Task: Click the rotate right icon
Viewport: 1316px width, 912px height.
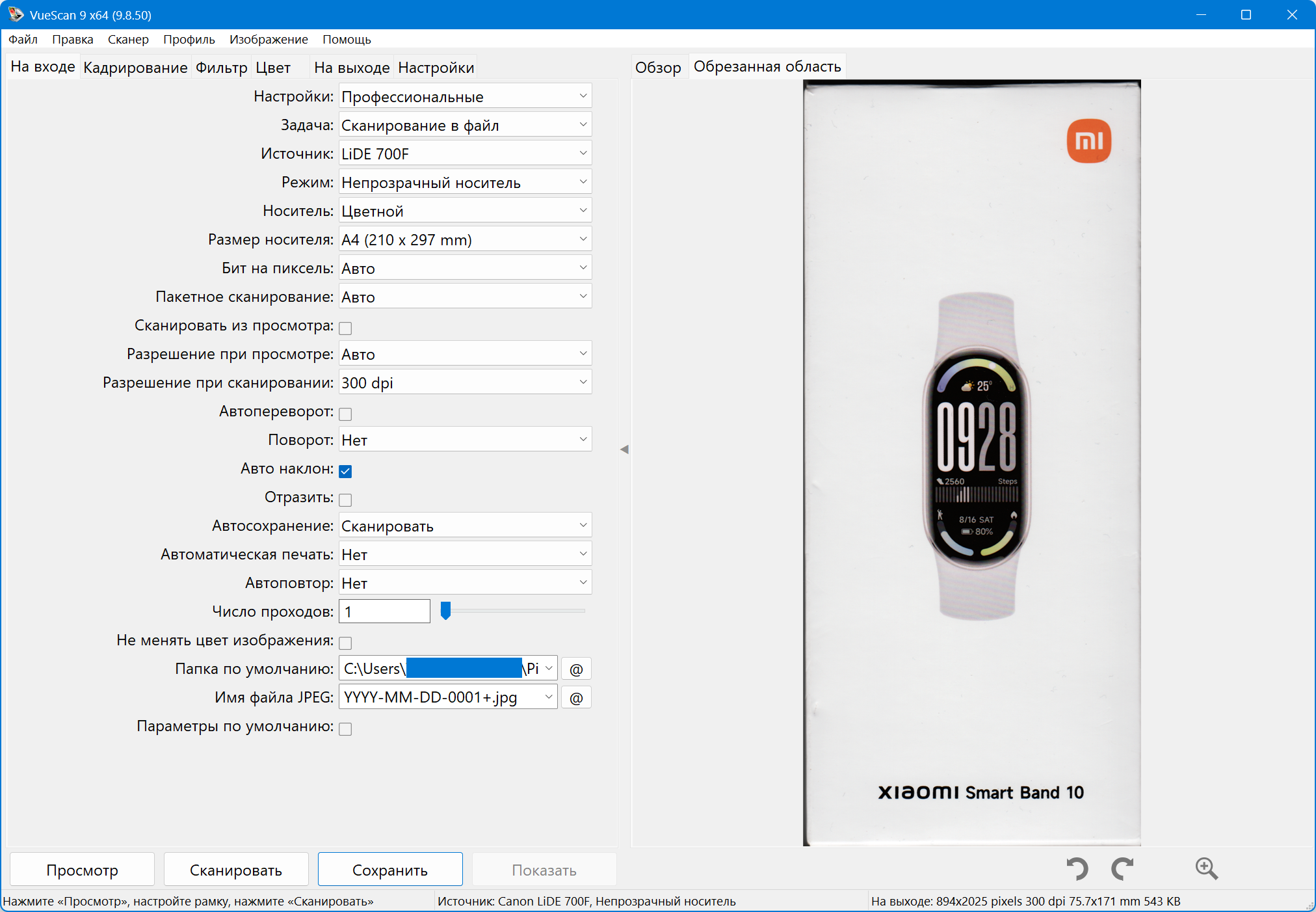Action: tap(1122, 868)
